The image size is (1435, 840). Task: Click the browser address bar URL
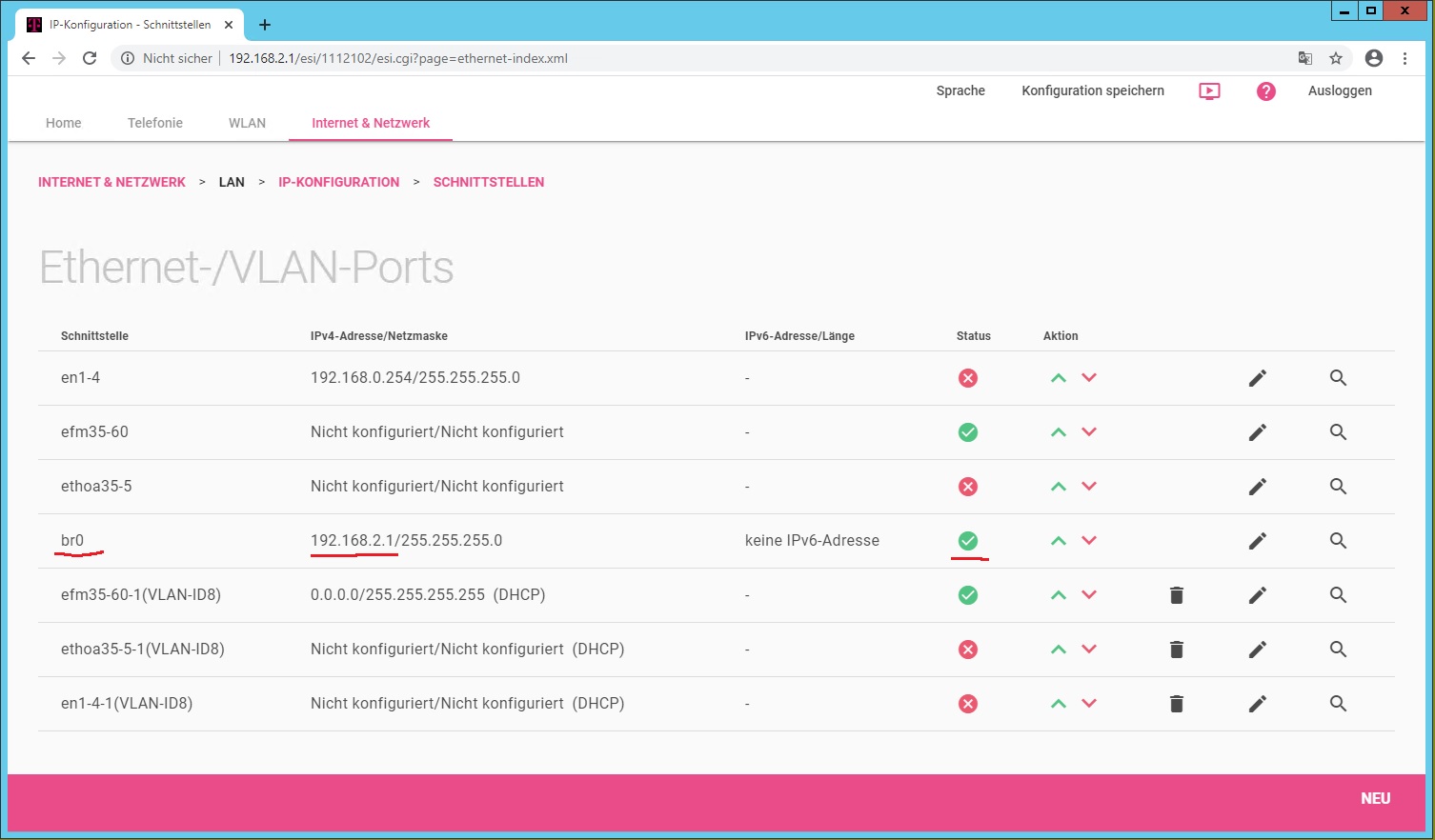click(398, 58)
